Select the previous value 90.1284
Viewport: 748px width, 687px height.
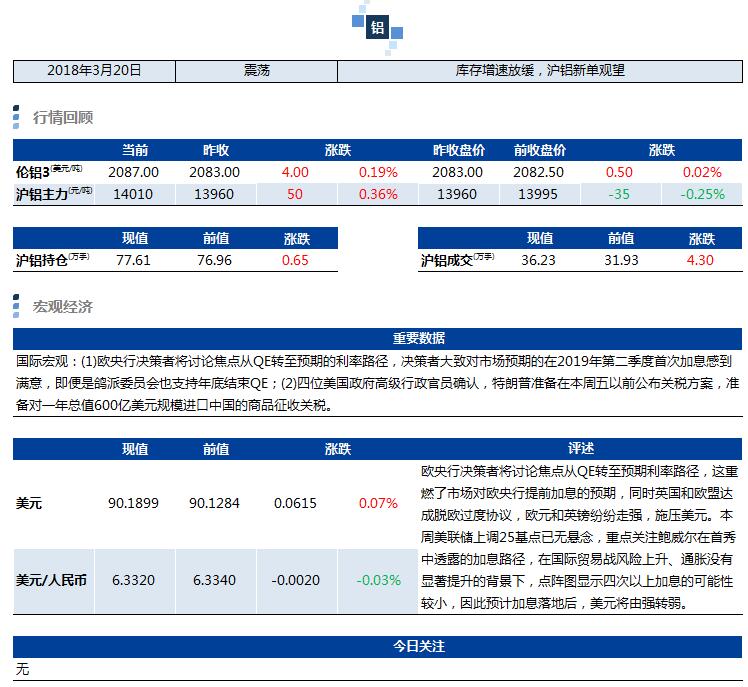[x=214, y=503]
